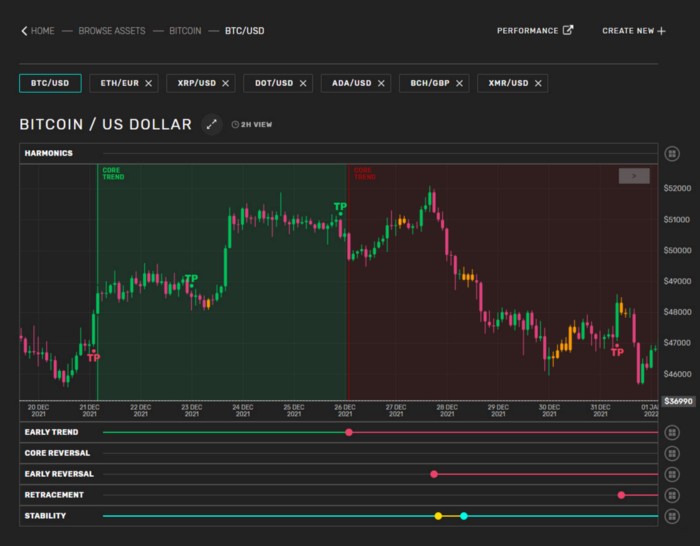Image resolution: width=700 pixels, height=546 pixels.
Task: Close the ETH/EUR tab
Action: click(x=149, y=83)
